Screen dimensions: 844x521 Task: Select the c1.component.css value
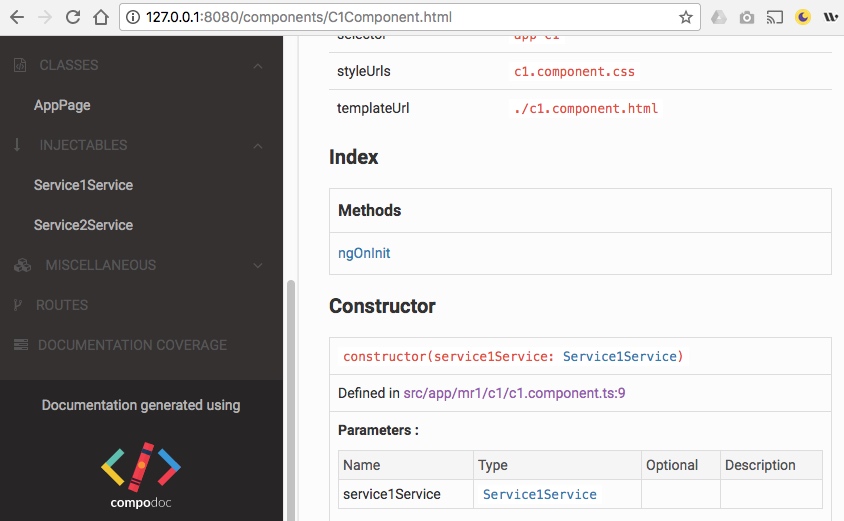[x=574, y=71]
